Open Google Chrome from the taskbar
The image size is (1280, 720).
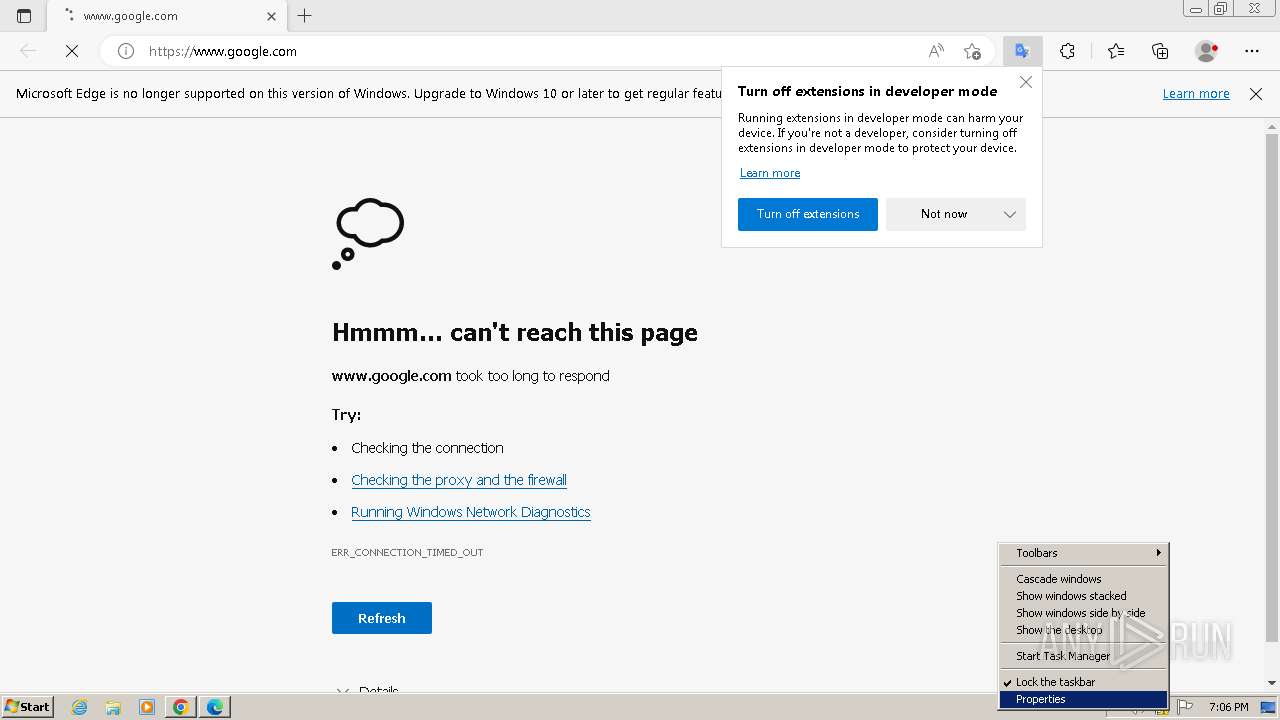(181, 707)
